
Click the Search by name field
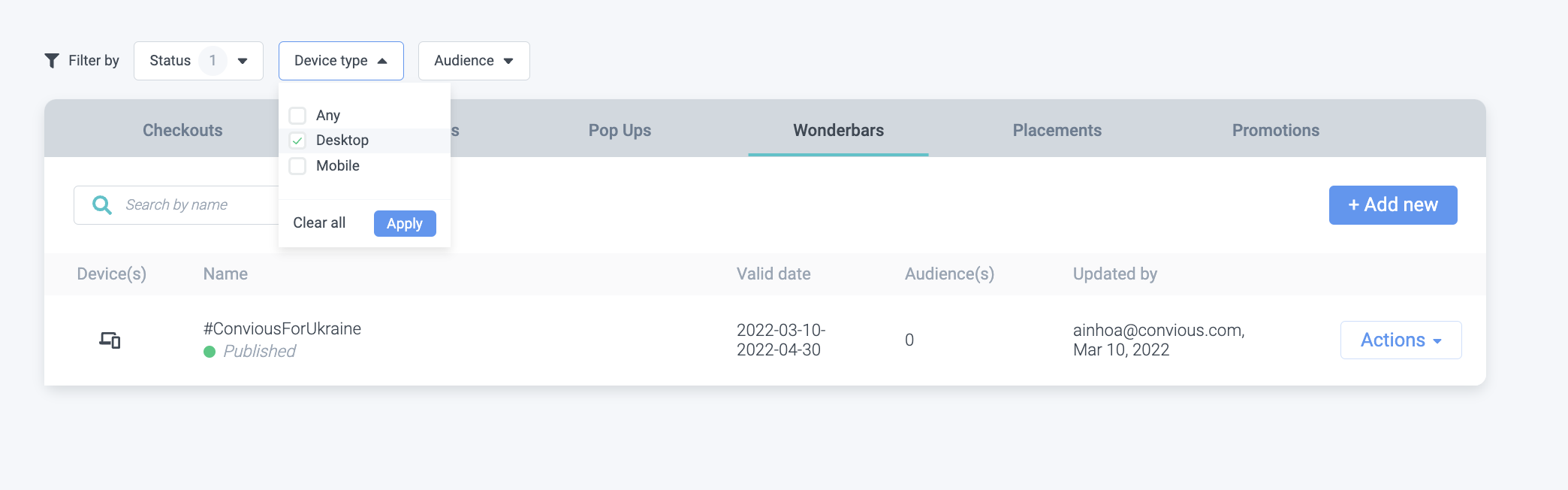(195, 205)
